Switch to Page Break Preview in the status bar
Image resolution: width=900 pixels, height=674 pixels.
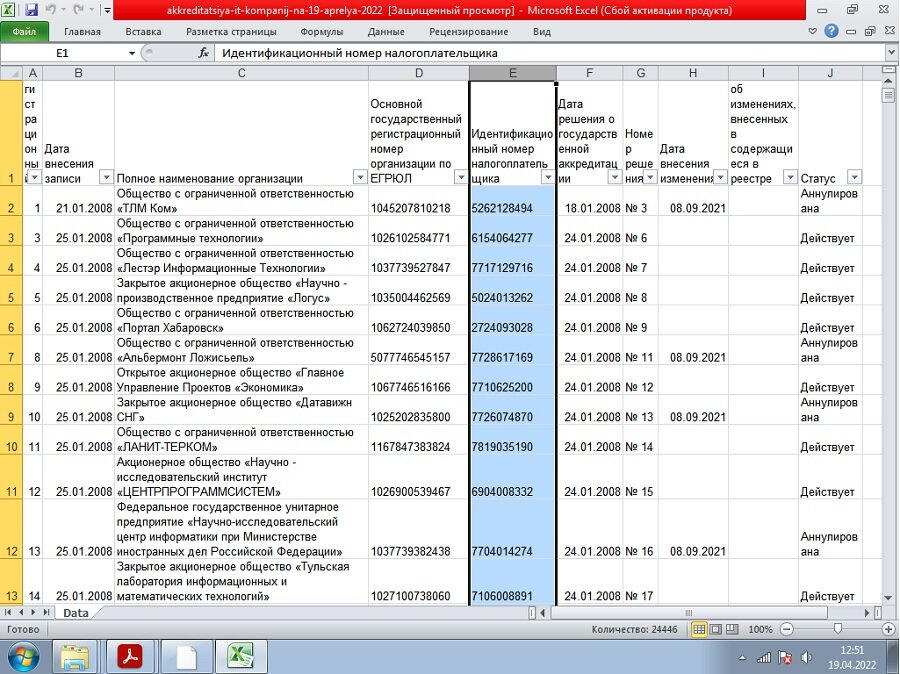(732, 630)
